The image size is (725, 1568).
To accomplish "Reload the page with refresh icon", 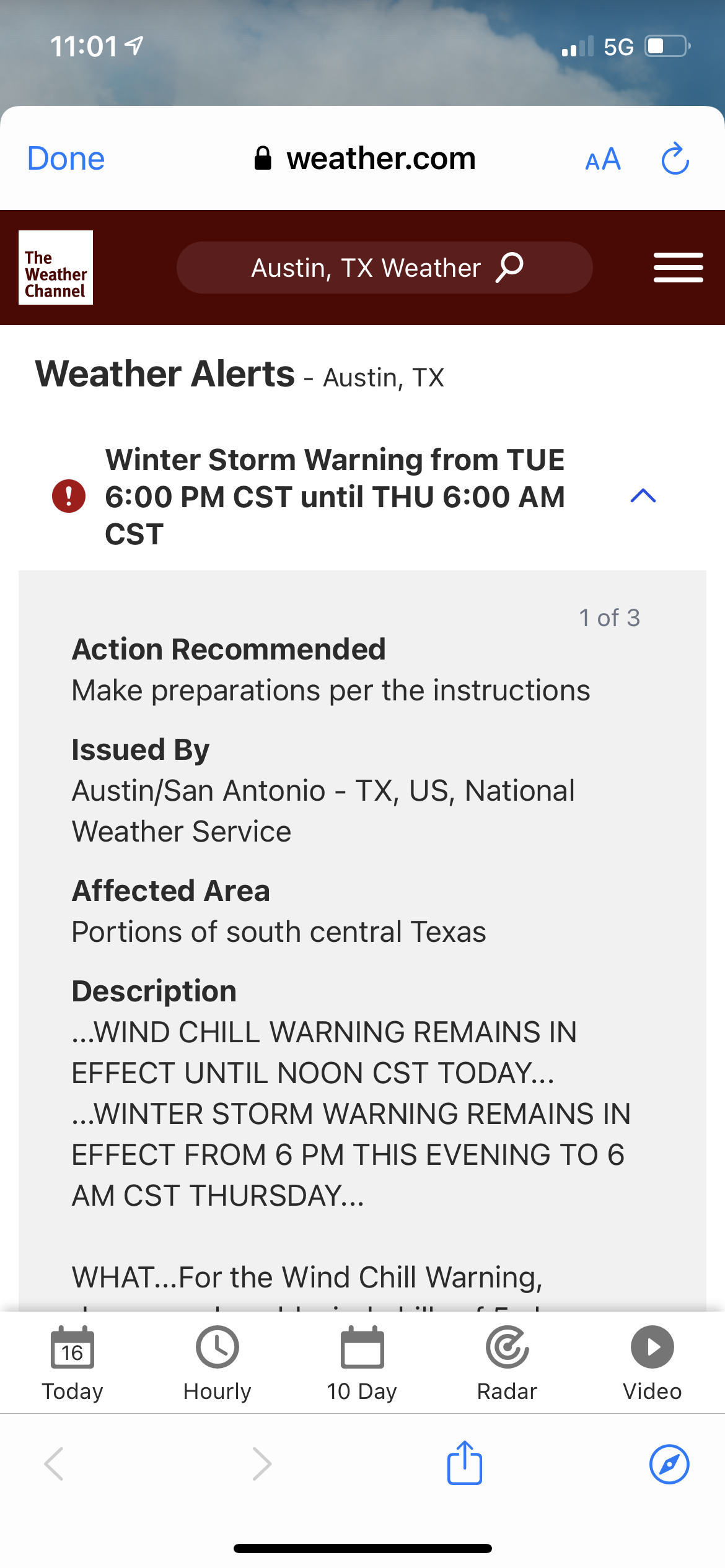I will (675, 159).
